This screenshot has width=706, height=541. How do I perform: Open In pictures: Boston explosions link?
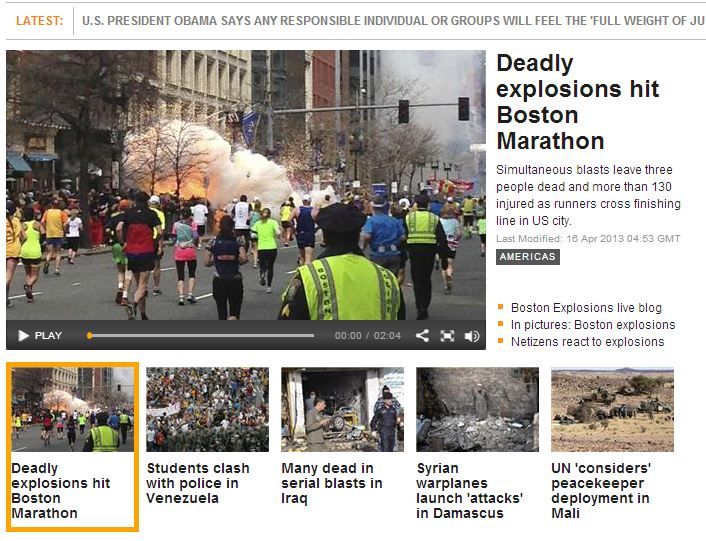(x=592, y=325)
